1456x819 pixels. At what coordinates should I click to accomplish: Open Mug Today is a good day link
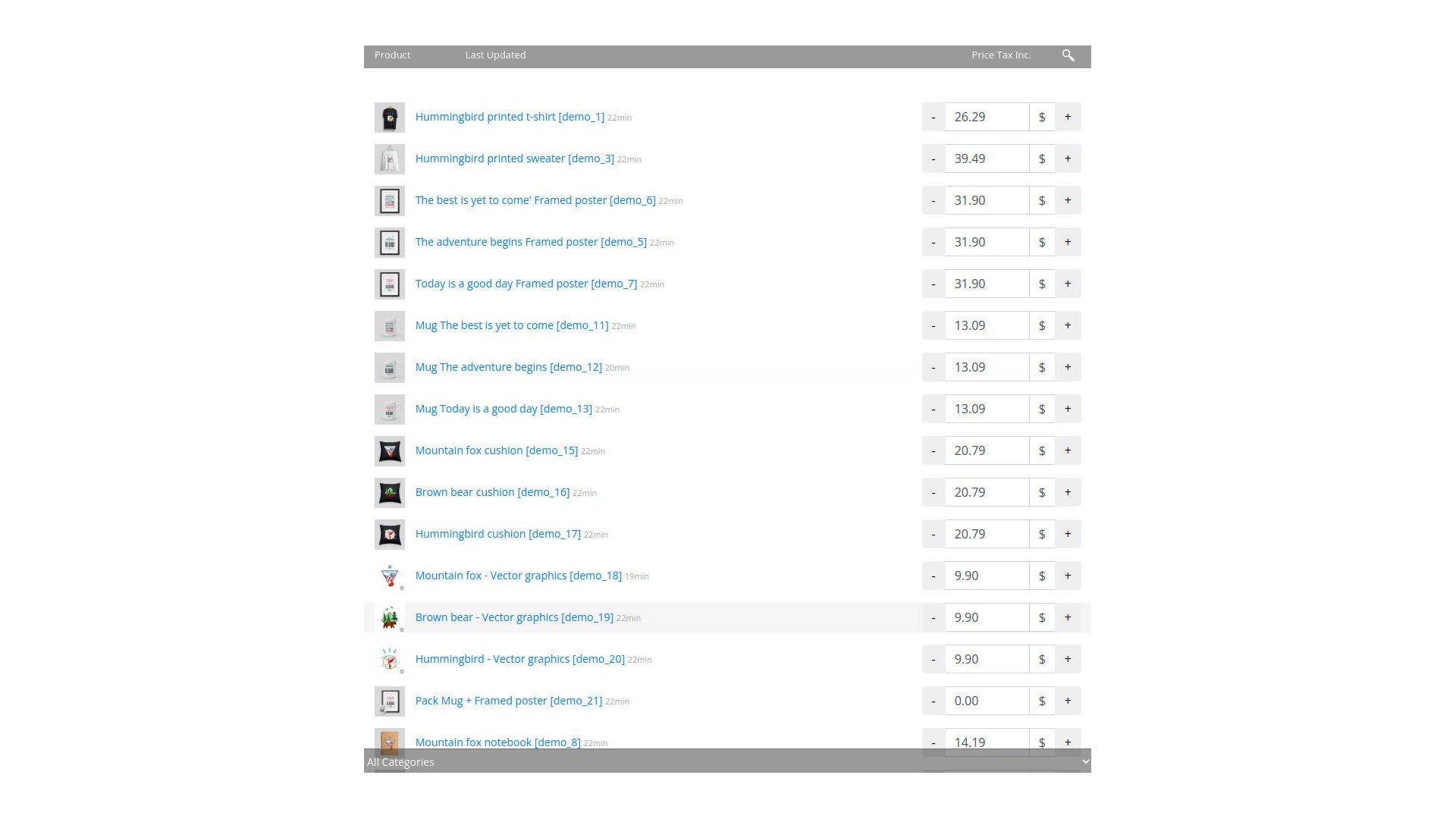point(504,409)
